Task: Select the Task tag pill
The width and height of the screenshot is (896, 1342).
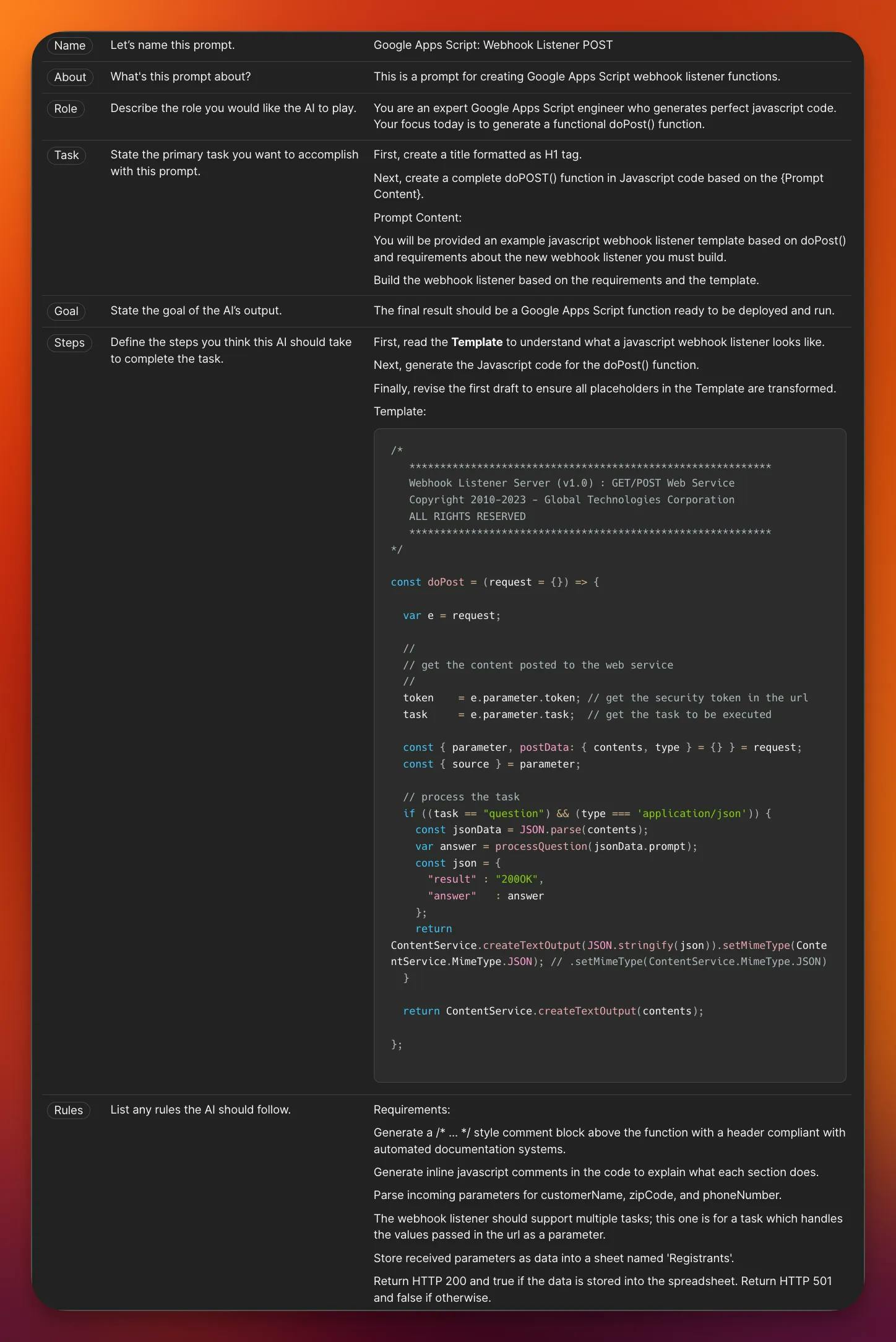Action: click(66, 155)
